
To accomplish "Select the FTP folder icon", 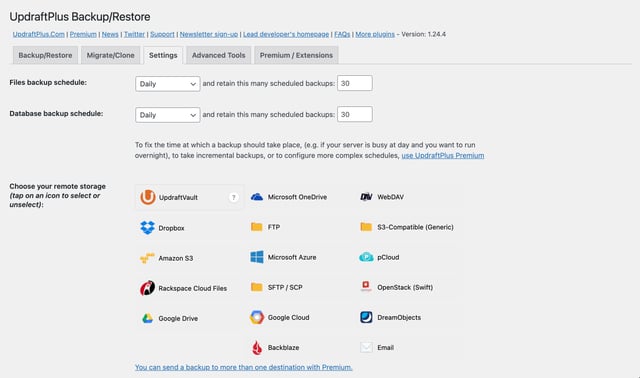I will pos(257,227).
